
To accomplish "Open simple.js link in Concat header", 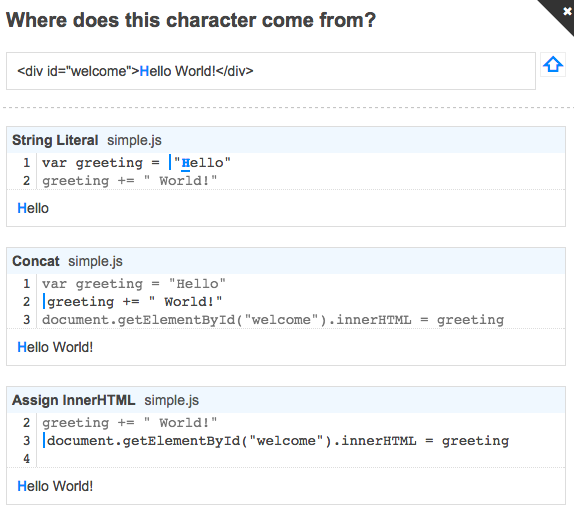I will click(95, 261).
